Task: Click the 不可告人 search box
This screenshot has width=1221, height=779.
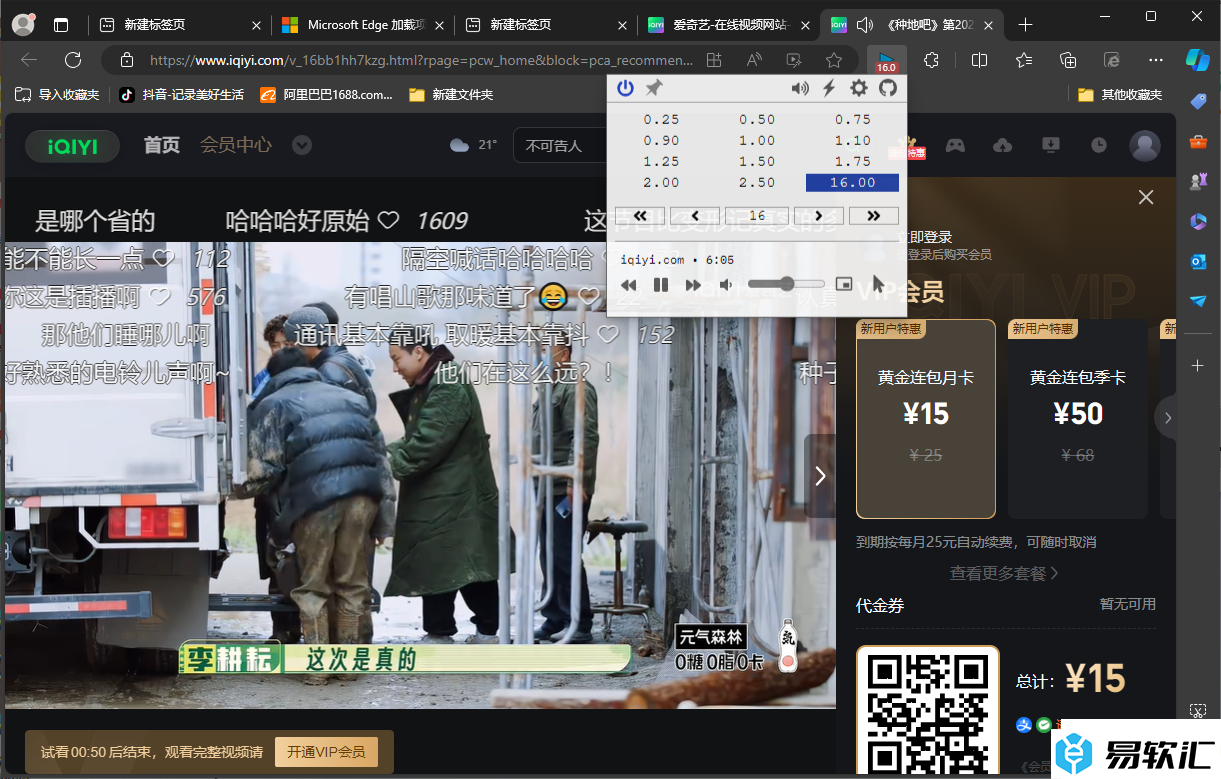Action: pos(560,146)
